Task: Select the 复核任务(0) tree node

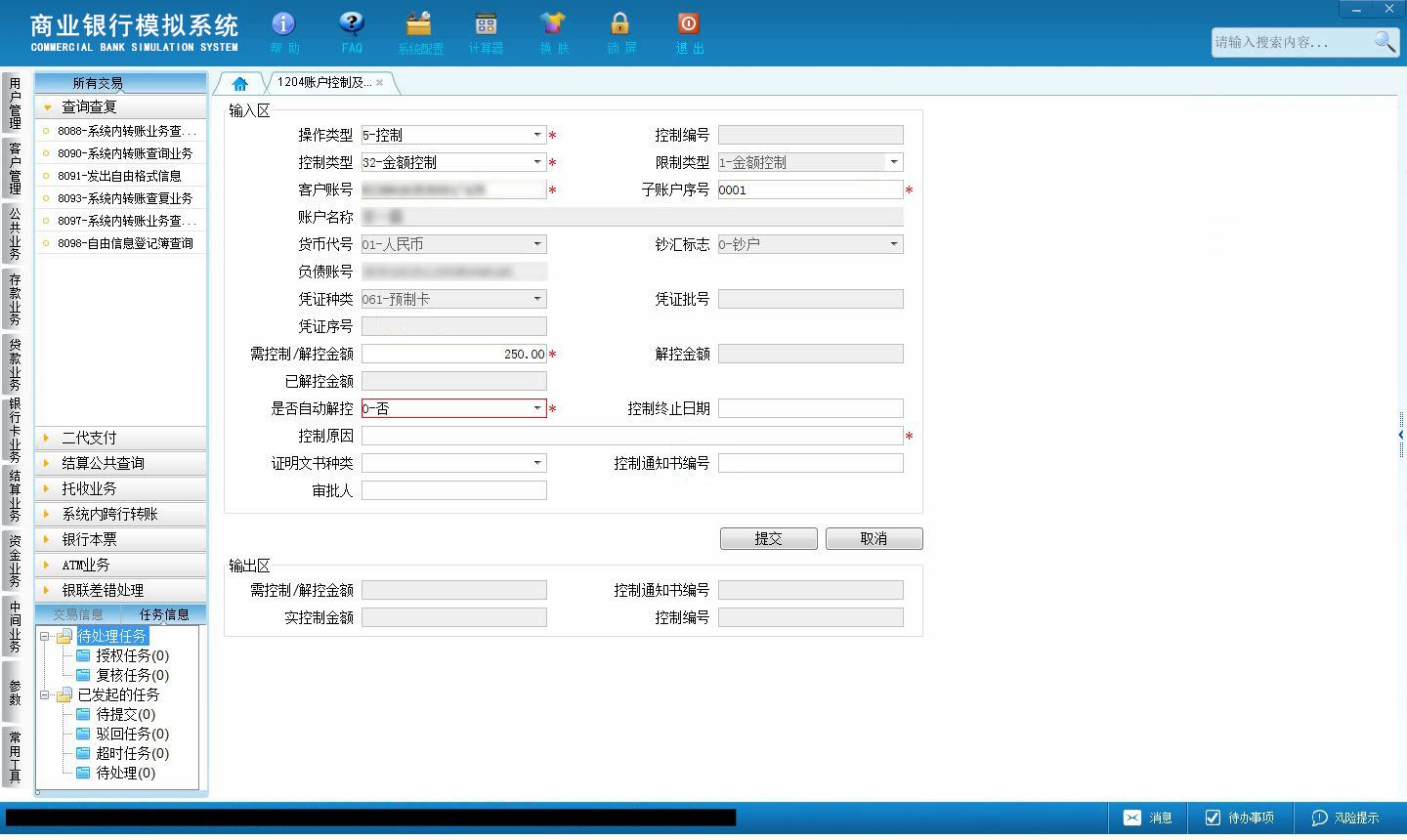Action: [x=132, y=675]
